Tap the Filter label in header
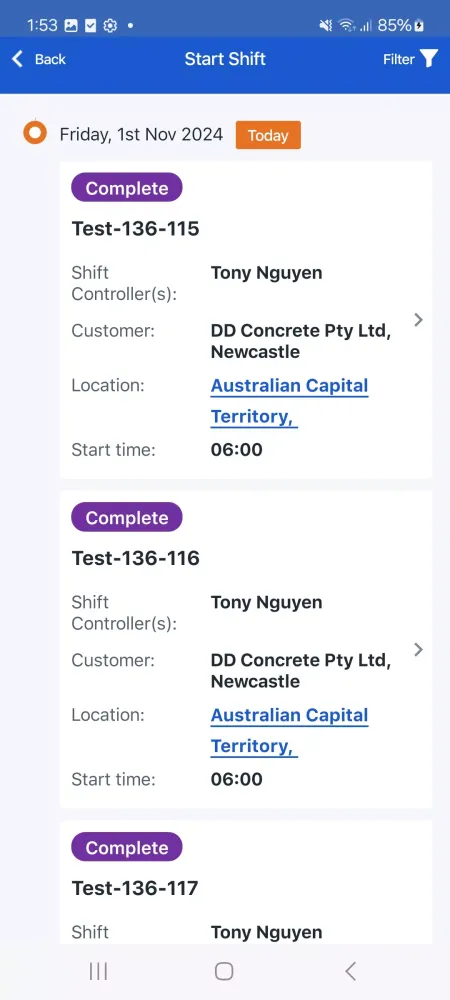 click(x=399, y=59)
